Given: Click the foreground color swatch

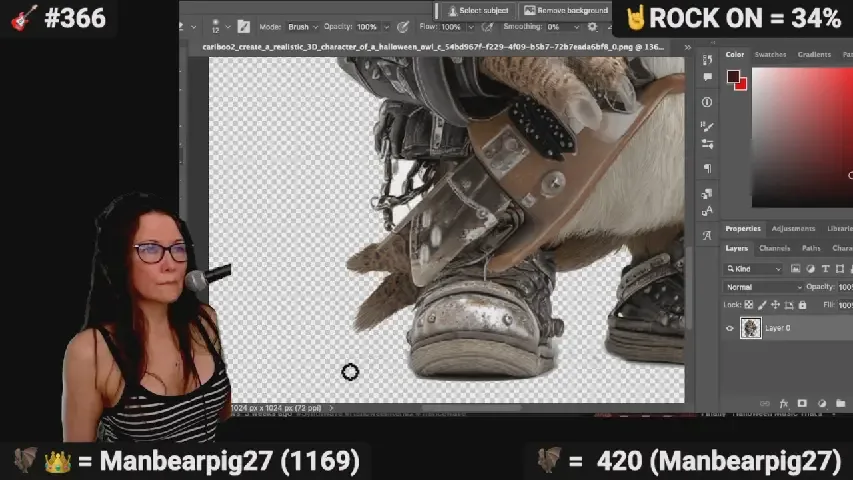Looking at the screenshot, I should tap(733, 77).
